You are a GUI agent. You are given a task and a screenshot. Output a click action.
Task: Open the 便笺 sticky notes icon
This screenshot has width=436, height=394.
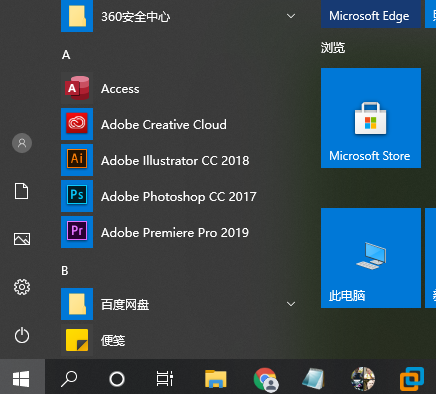77,340
